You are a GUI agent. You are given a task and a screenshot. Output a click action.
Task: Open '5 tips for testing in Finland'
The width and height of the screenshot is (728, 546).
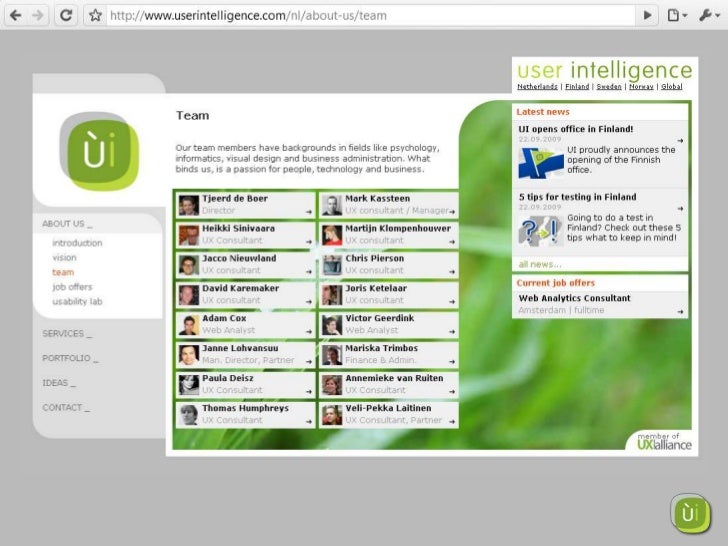[x=578, y=197]
